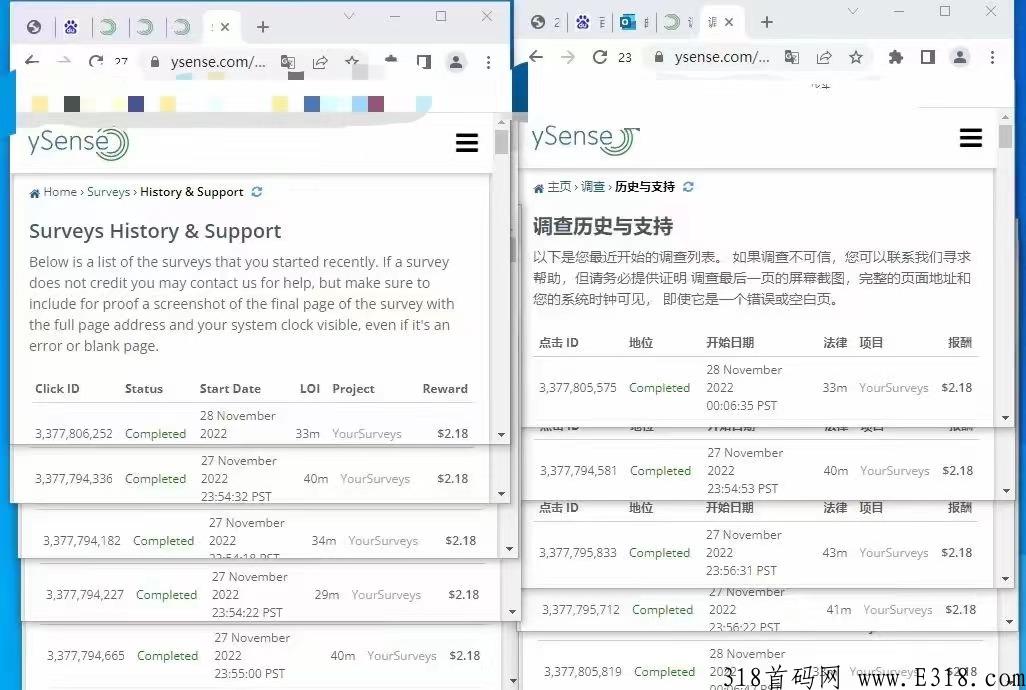Click Home breadcrumb link in left window
1026x690 pixels.
[60, 192]
